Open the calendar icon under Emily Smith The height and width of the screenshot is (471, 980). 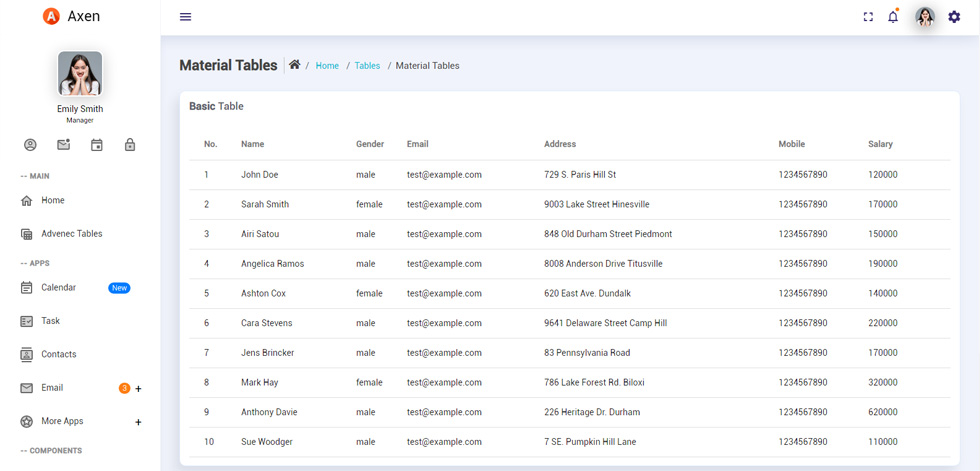click(x=97, y=145)
